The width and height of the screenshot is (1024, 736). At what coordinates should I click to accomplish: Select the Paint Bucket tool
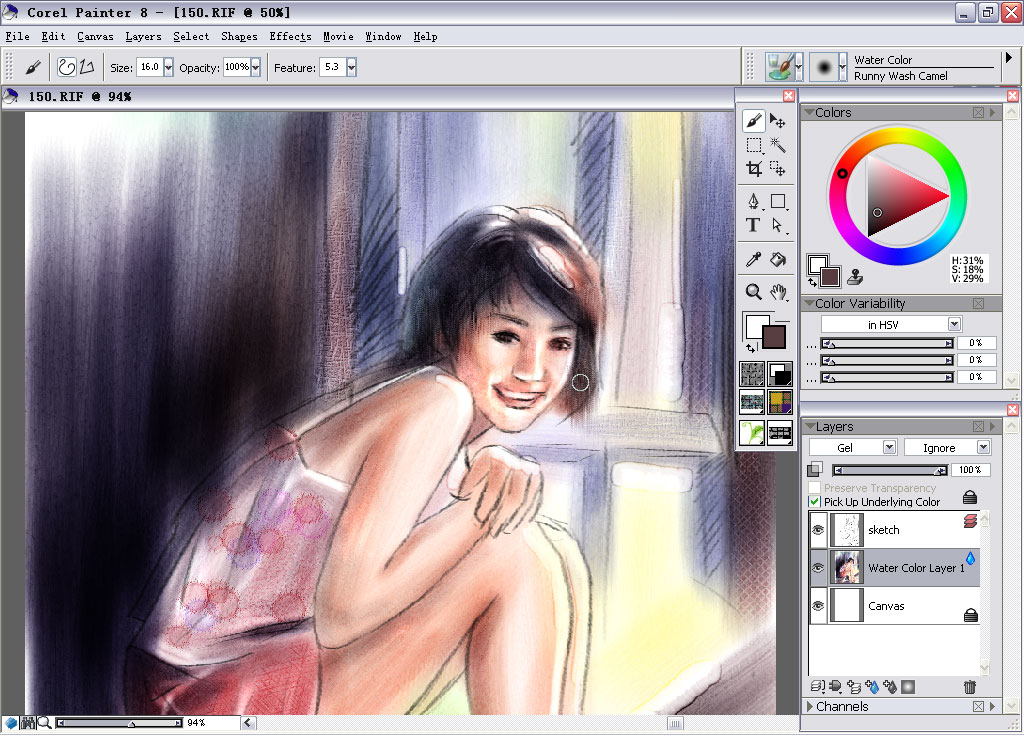coord(778,259)
